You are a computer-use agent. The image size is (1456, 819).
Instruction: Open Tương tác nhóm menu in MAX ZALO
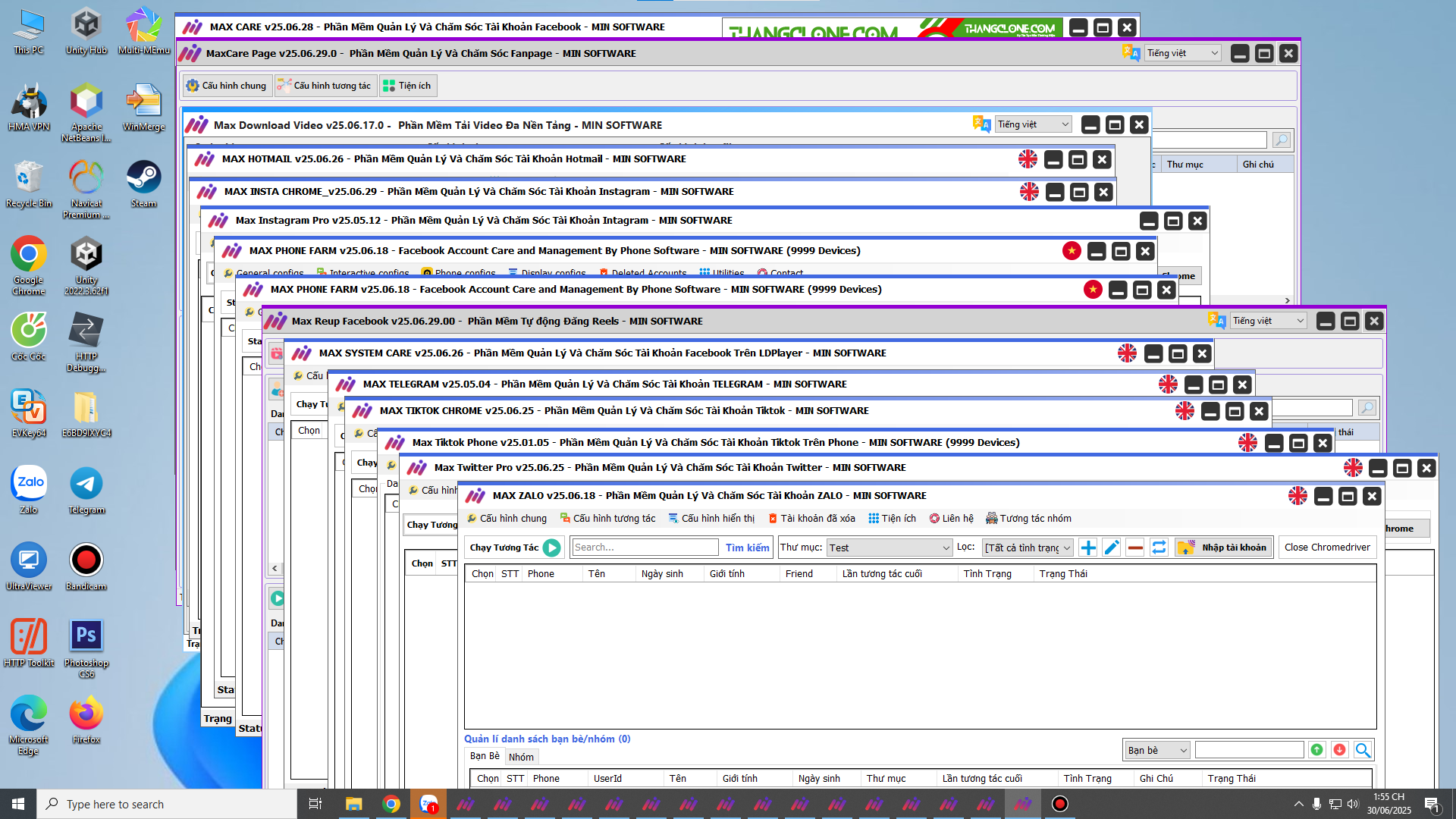point(1028,519)
